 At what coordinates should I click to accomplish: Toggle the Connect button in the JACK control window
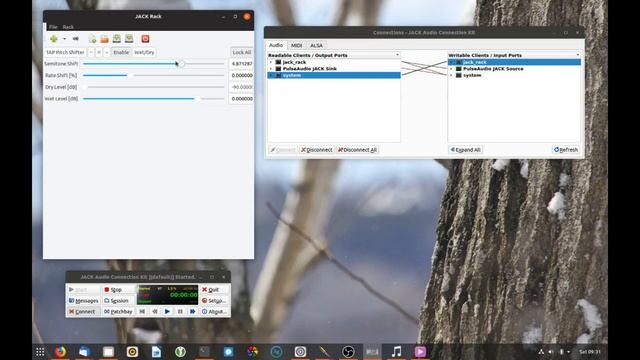click(83, 311)
